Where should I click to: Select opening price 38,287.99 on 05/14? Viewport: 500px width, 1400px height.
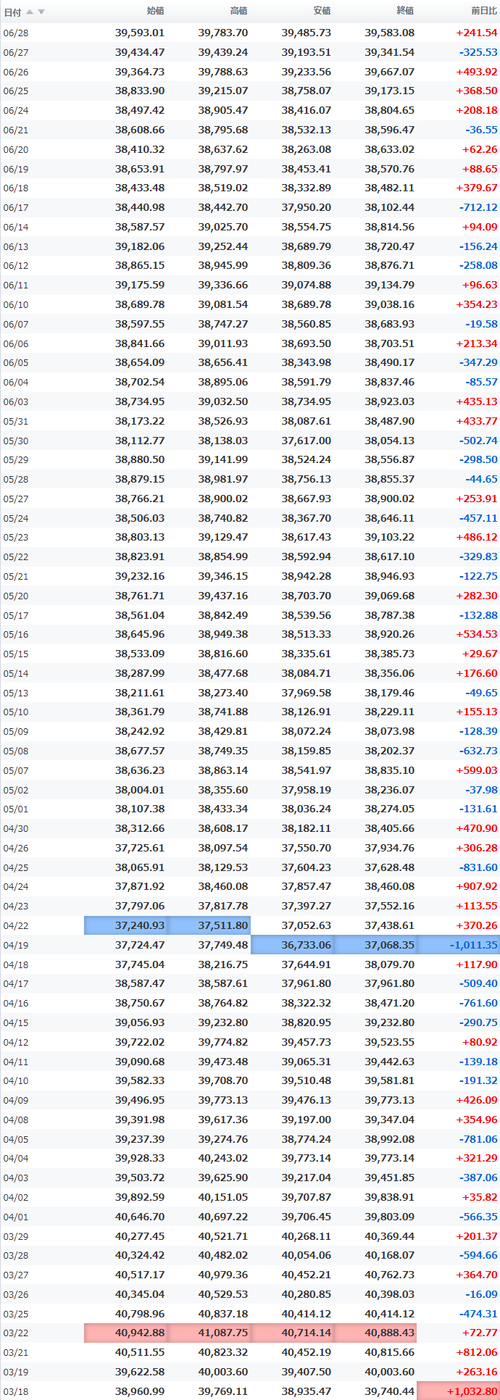(140, 672)
